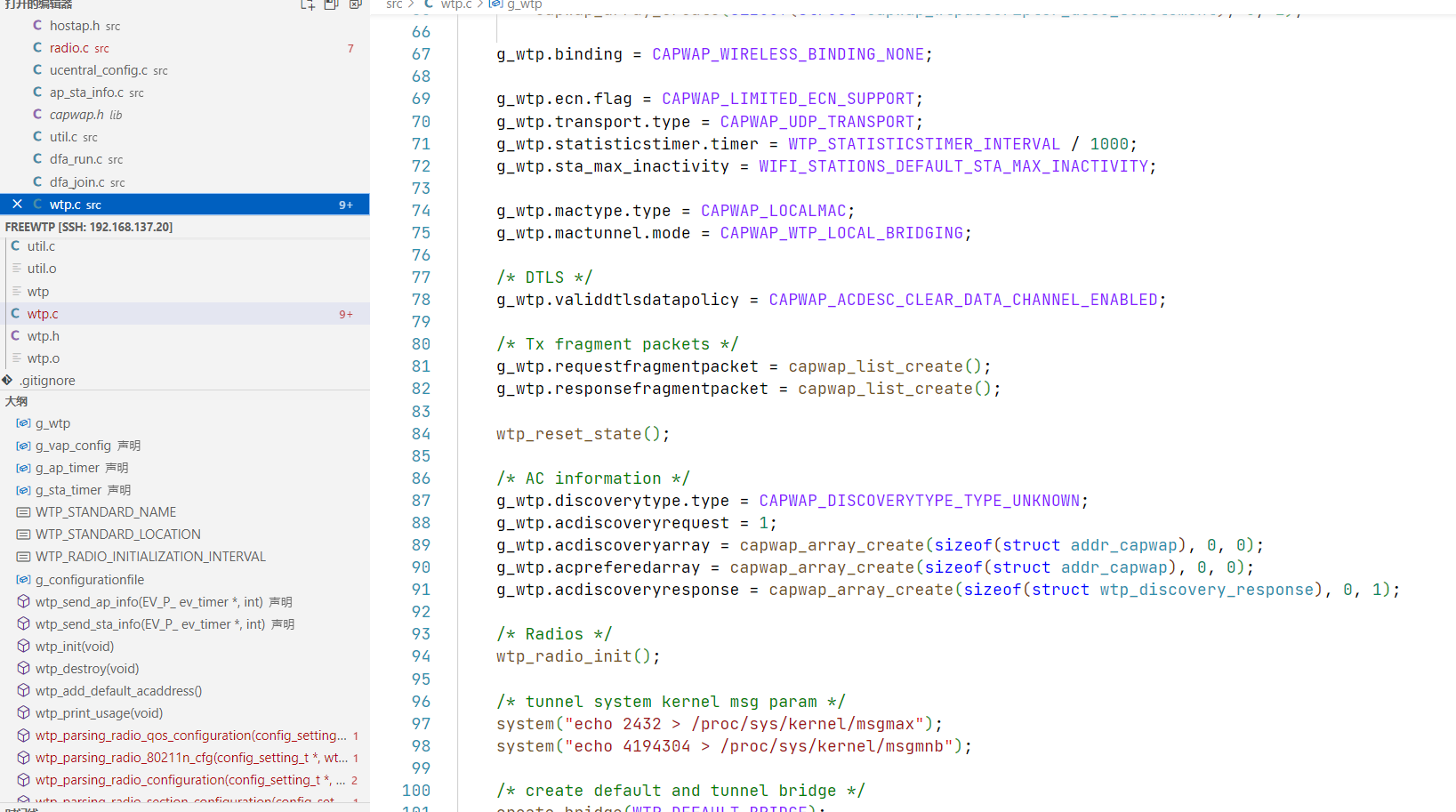Jump to wtp_parsing_radio_80211n_cfg in outline
The image size is (1456, 812).
(185, 758)
